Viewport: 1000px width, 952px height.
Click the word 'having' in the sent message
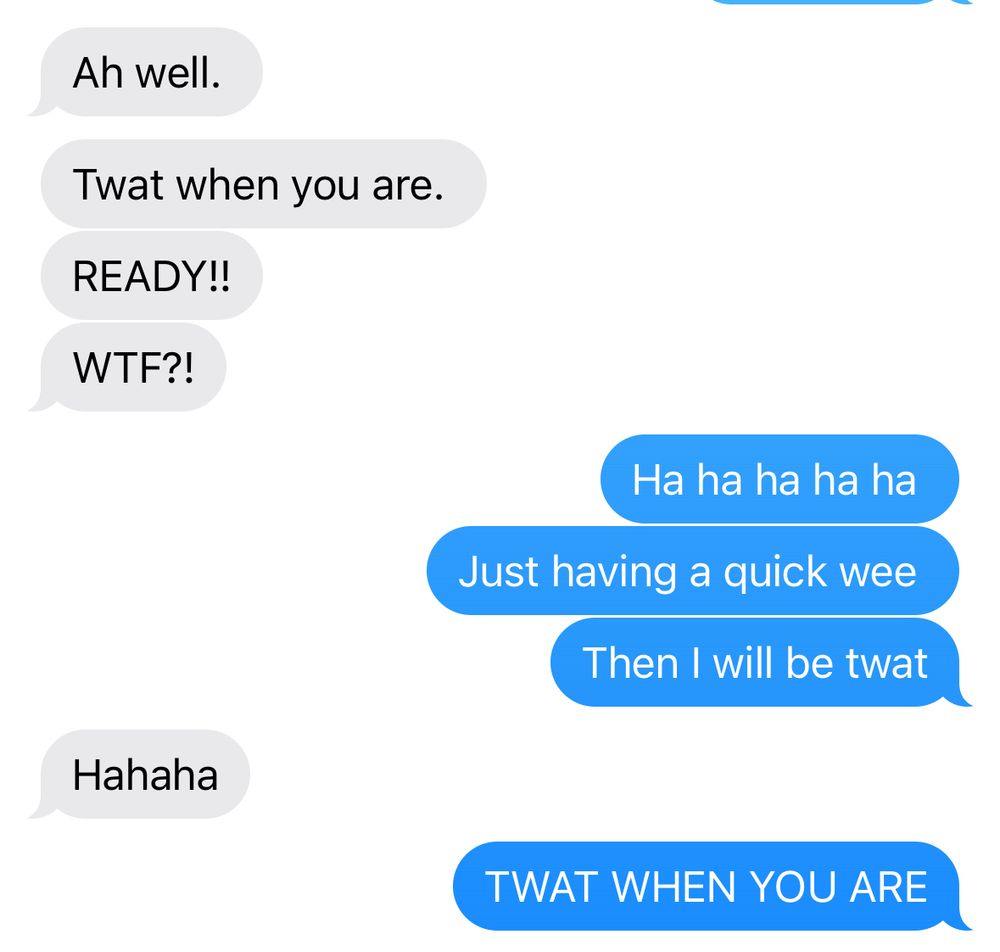click(x=614, y=573)
